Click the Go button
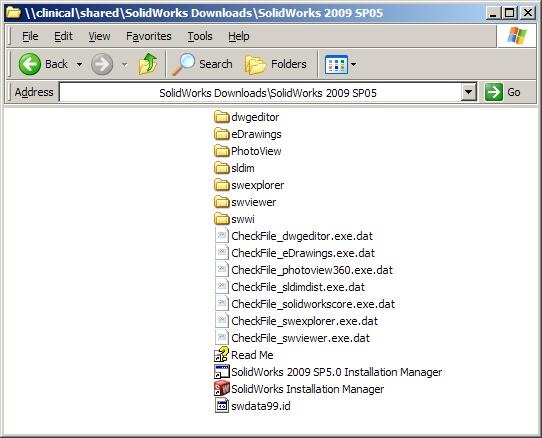 pos(503,92)
